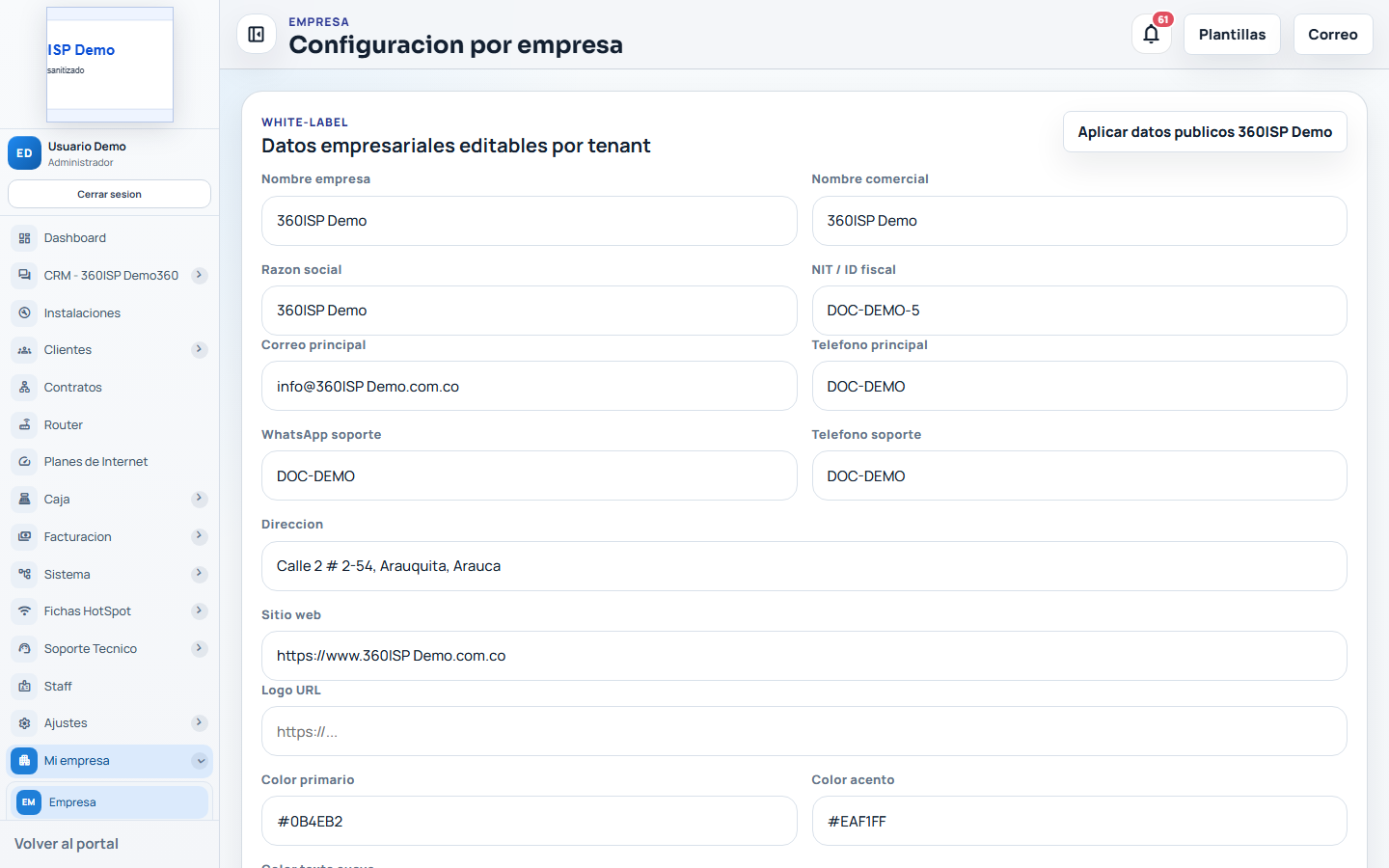The image size is (1389, 868).
Task: Go to Instalaciones in sidebar
Action: pos(109,313)
